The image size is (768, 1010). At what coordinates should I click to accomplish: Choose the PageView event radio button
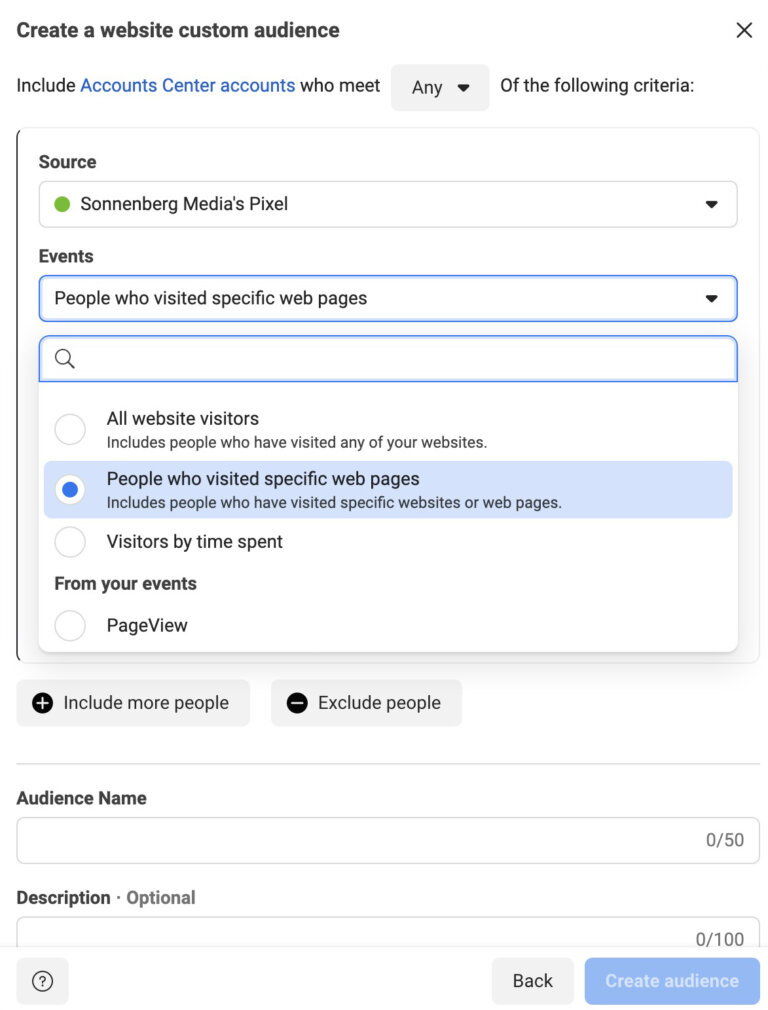pos(70,625)
